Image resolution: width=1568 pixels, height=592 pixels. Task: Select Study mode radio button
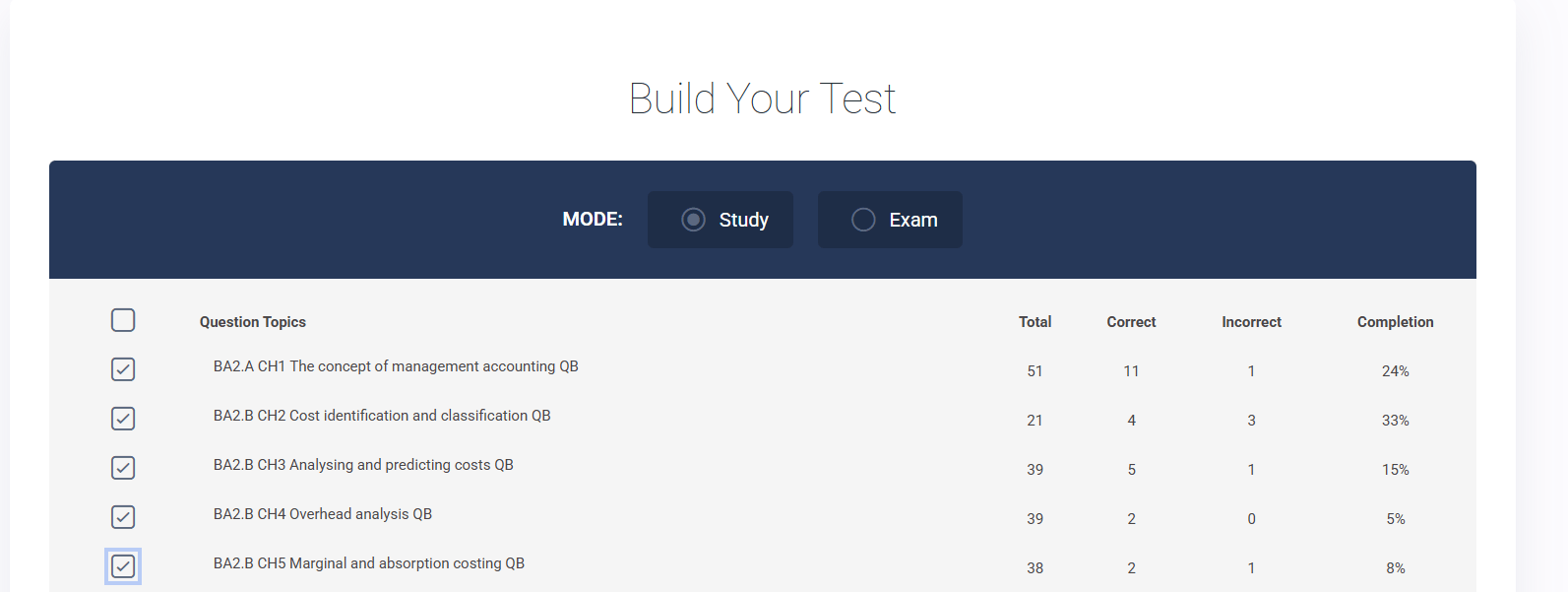coord(693,220)
